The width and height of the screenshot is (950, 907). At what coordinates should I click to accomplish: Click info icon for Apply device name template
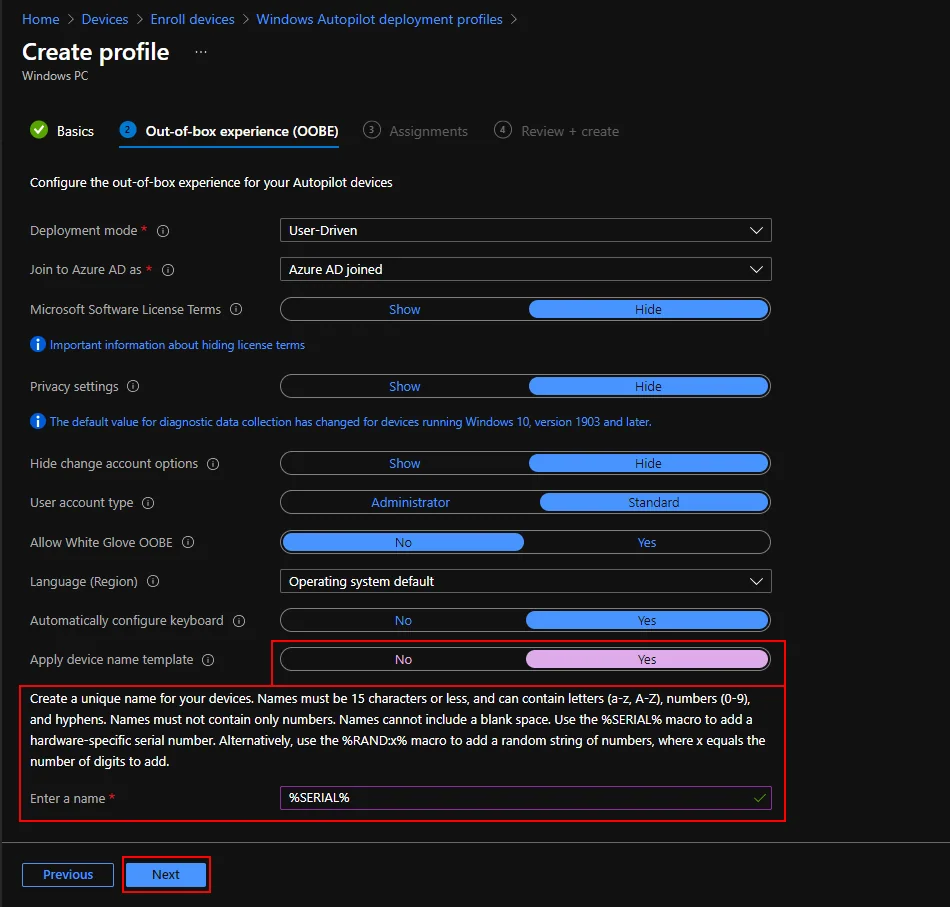click(208, 660)
